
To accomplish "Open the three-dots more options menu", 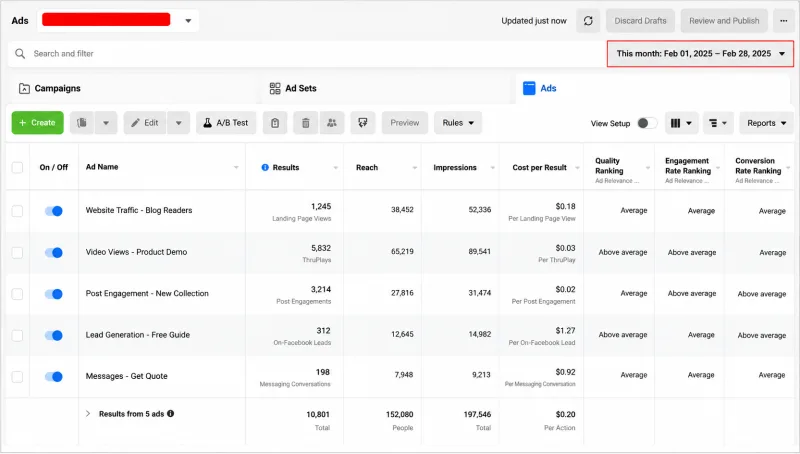I will click(783, 21).
